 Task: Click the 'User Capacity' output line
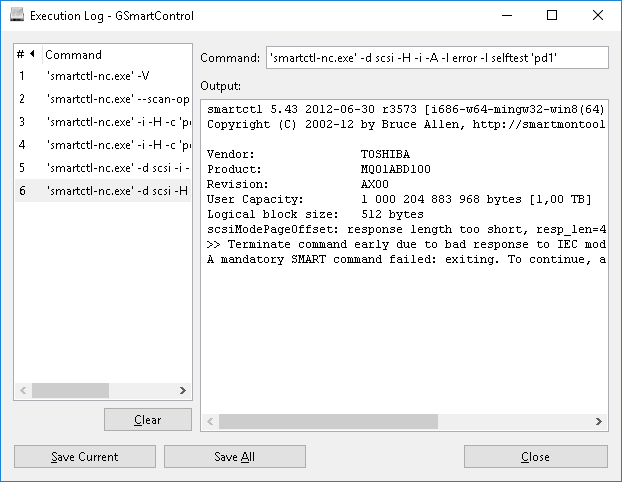[399, 199]
